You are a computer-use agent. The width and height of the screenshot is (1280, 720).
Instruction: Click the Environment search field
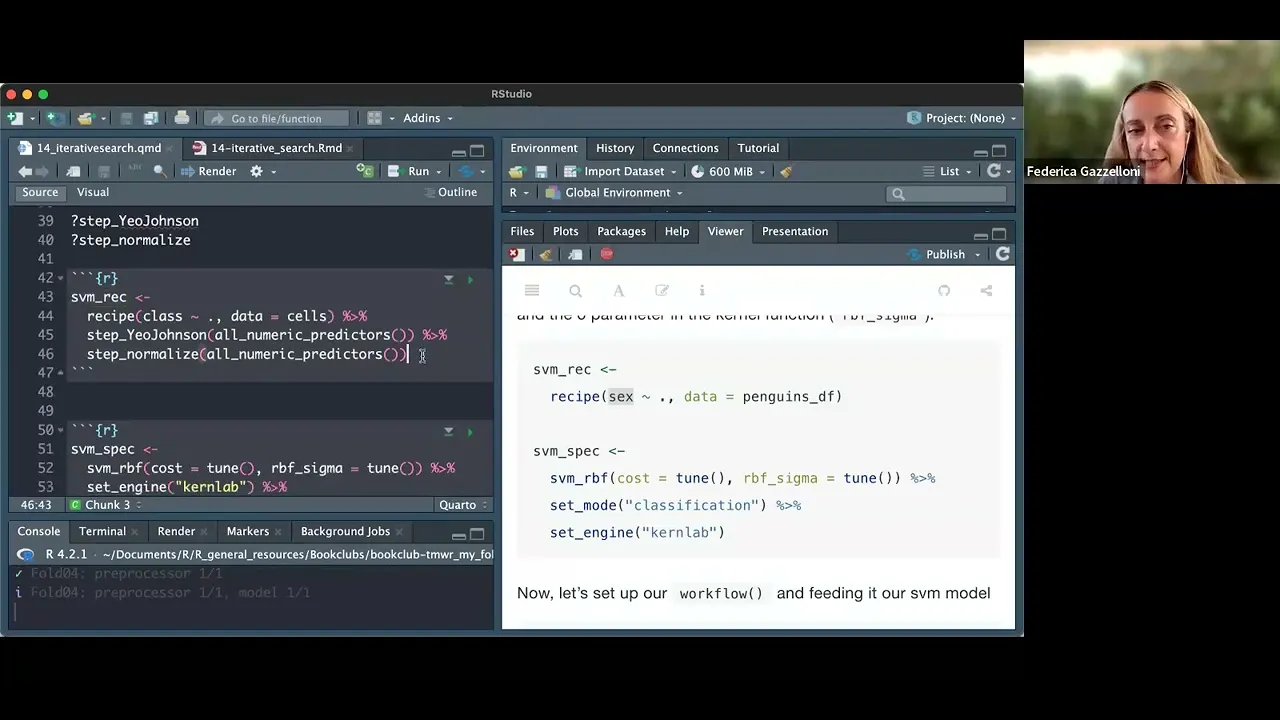tap(945, 193)
